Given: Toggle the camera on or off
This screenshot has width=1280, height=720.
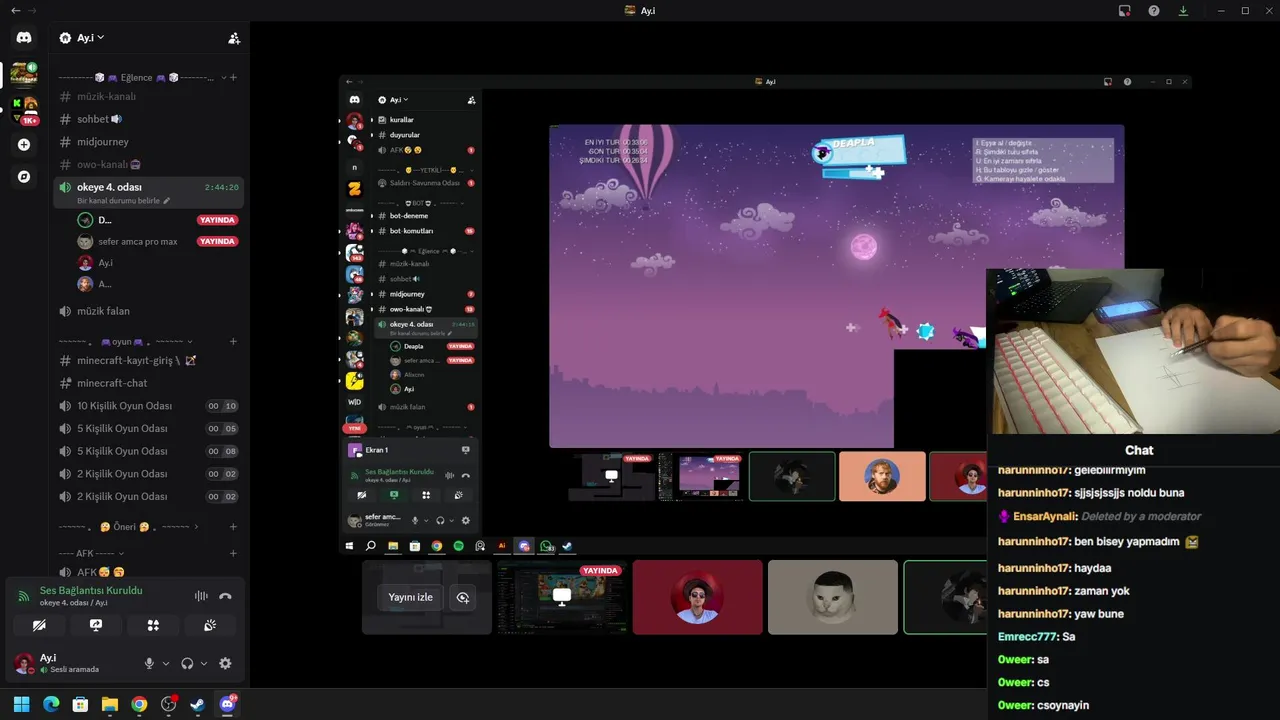Looking at the screenshot, I should pyautogui.click(x=39, y=625).
